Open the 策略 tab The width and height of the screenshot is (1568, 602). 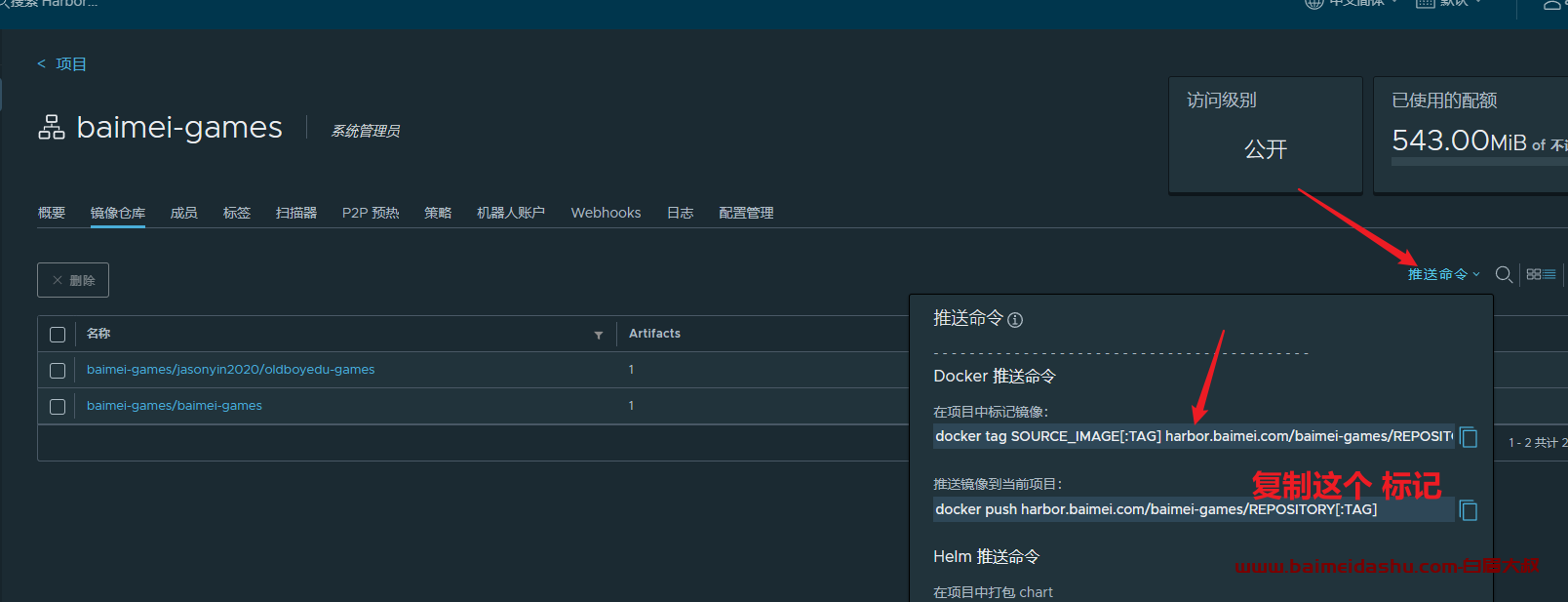tap(438, 213)
